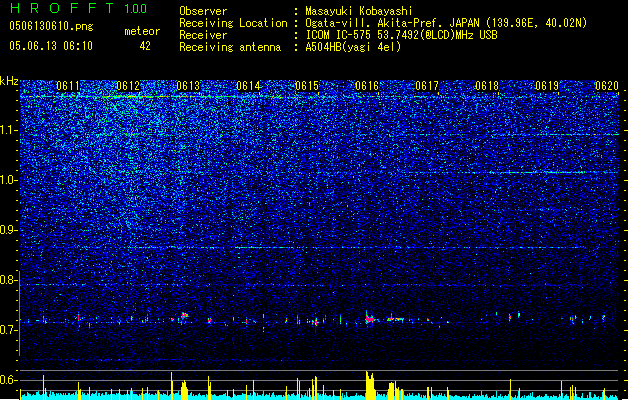Click the 0619 time marker
The width and height of the screenshot is (629, 400).
tap(547, 86)
